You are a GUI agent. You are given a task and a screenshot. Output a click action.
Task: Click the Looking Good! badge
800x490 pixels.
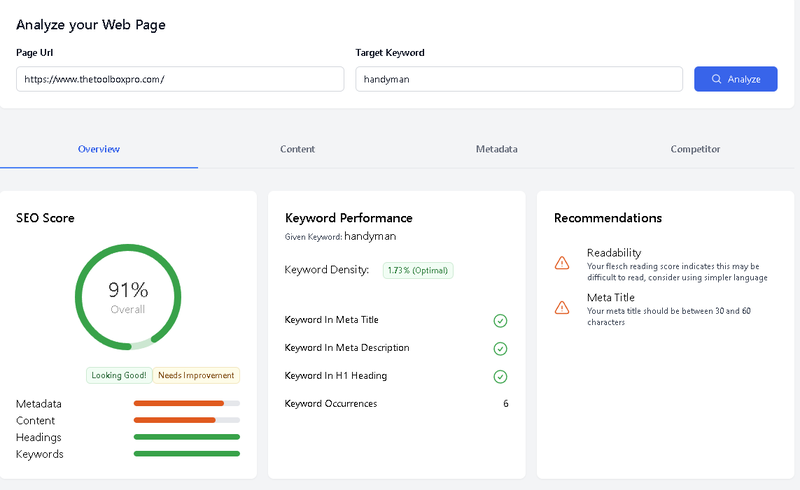click(118, 375)
